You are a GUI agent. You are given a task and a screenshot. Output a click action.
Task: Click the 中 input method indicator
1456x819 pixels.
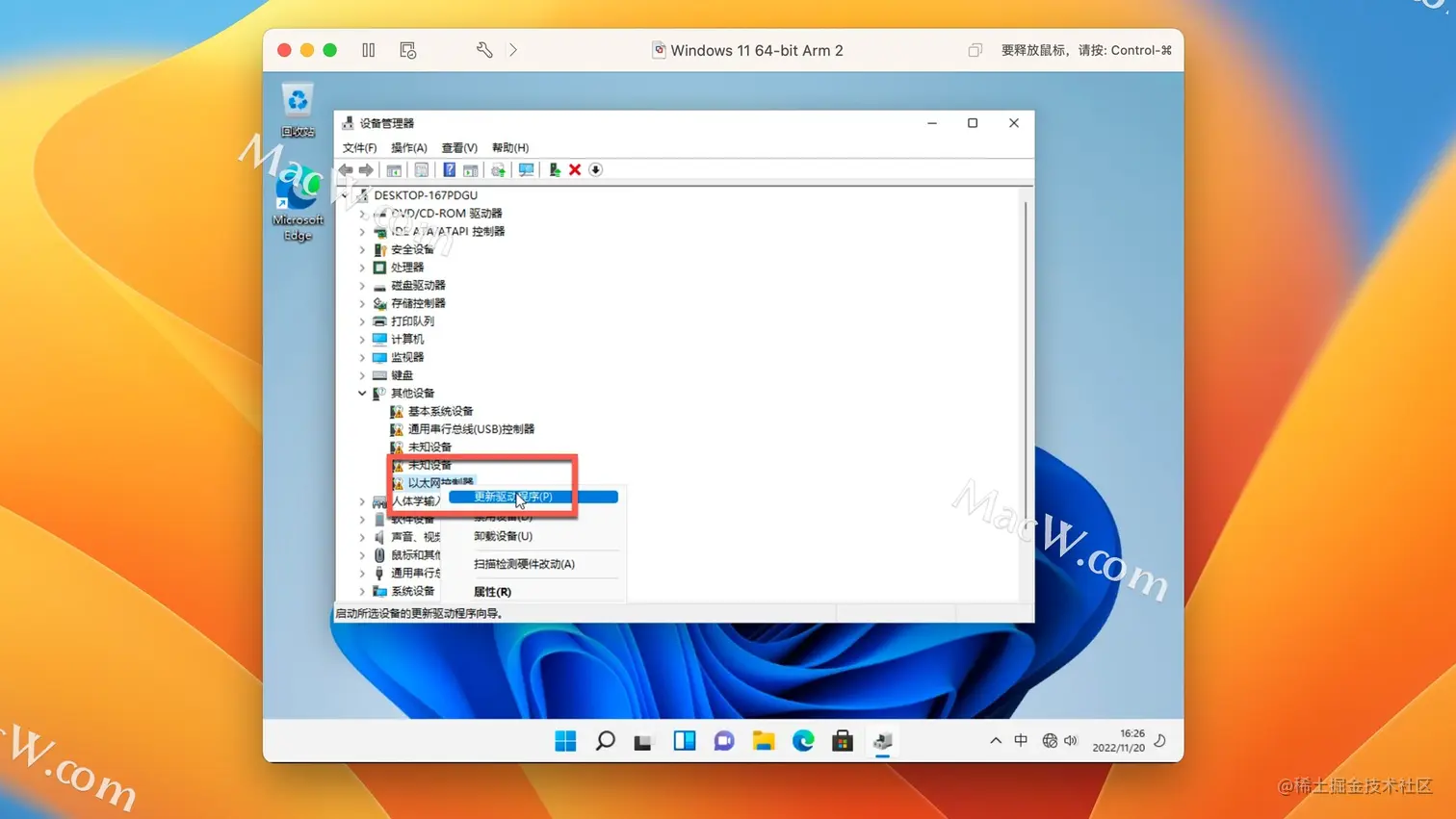[x=1021, y=740]
